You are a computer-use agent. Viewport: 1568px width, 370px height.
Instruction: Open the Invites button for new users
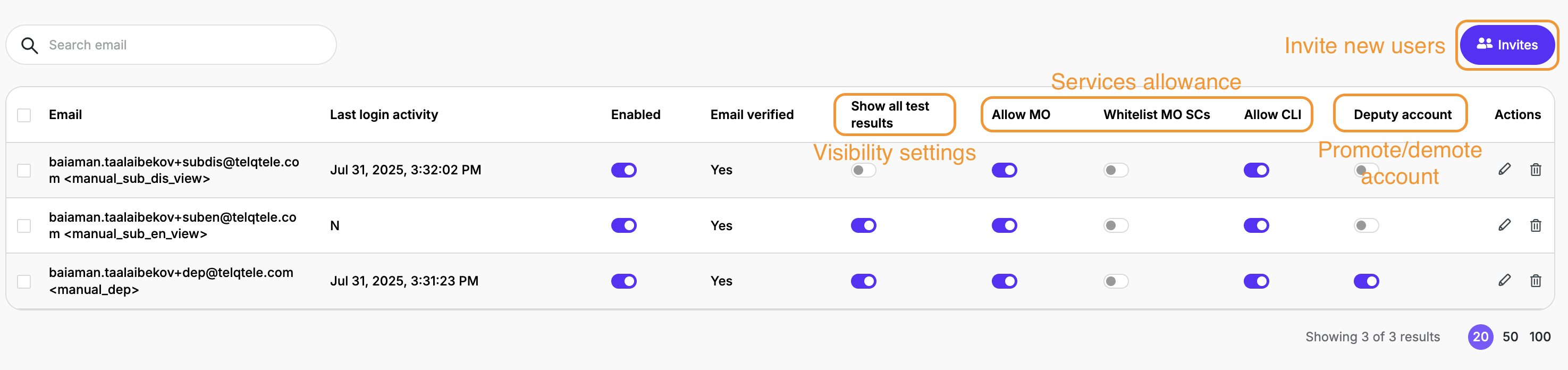(1506, 45)
